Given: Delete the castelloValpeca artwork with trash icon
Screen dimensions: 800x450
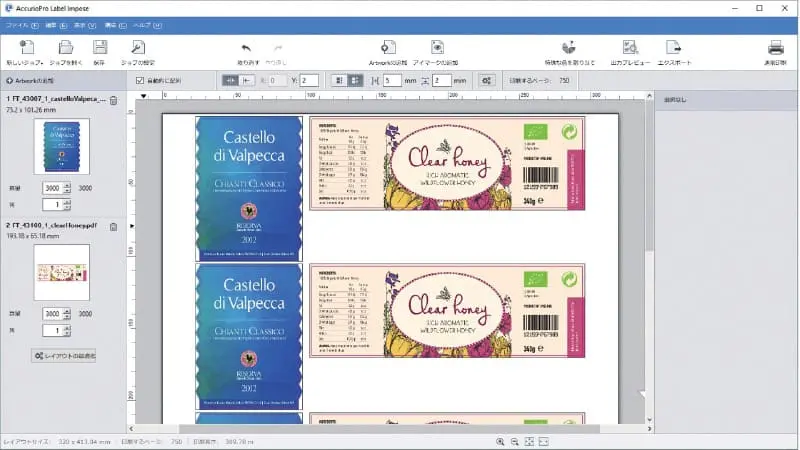Looking at the screenshot, I should (114, 100).
